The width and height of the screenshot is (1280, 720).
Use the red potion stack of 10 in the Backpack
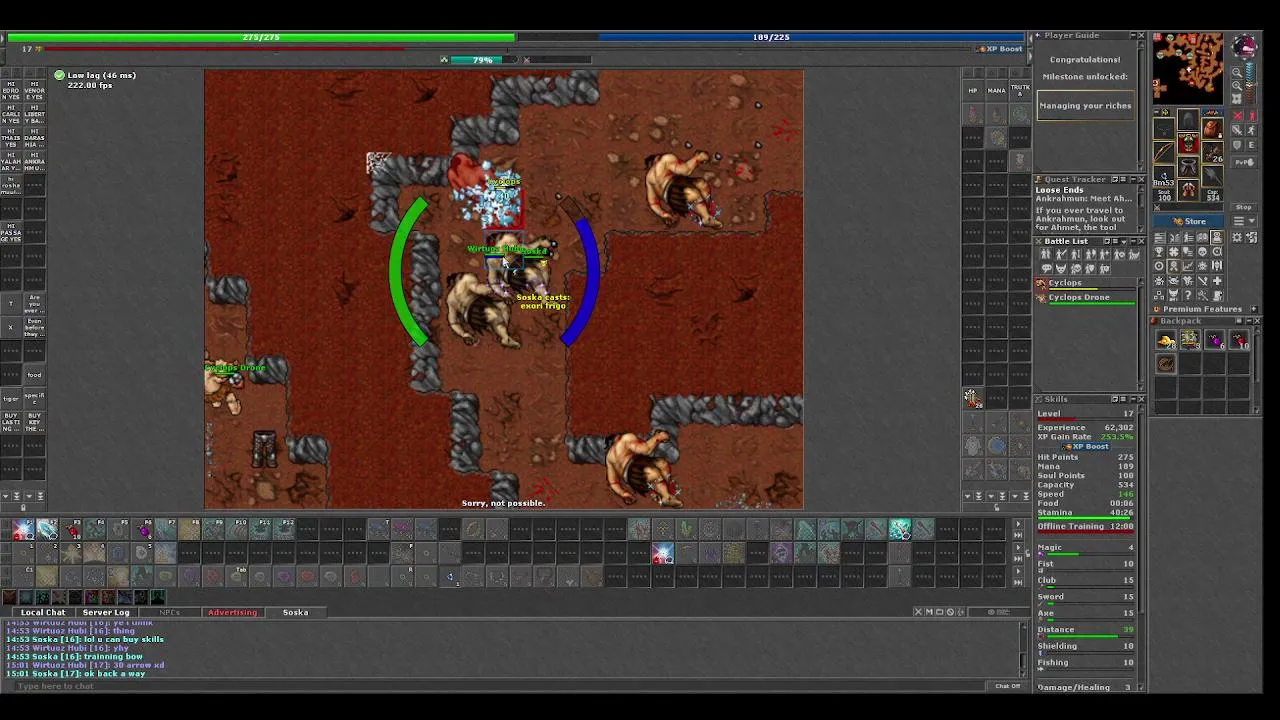(x=1238, y=341)
